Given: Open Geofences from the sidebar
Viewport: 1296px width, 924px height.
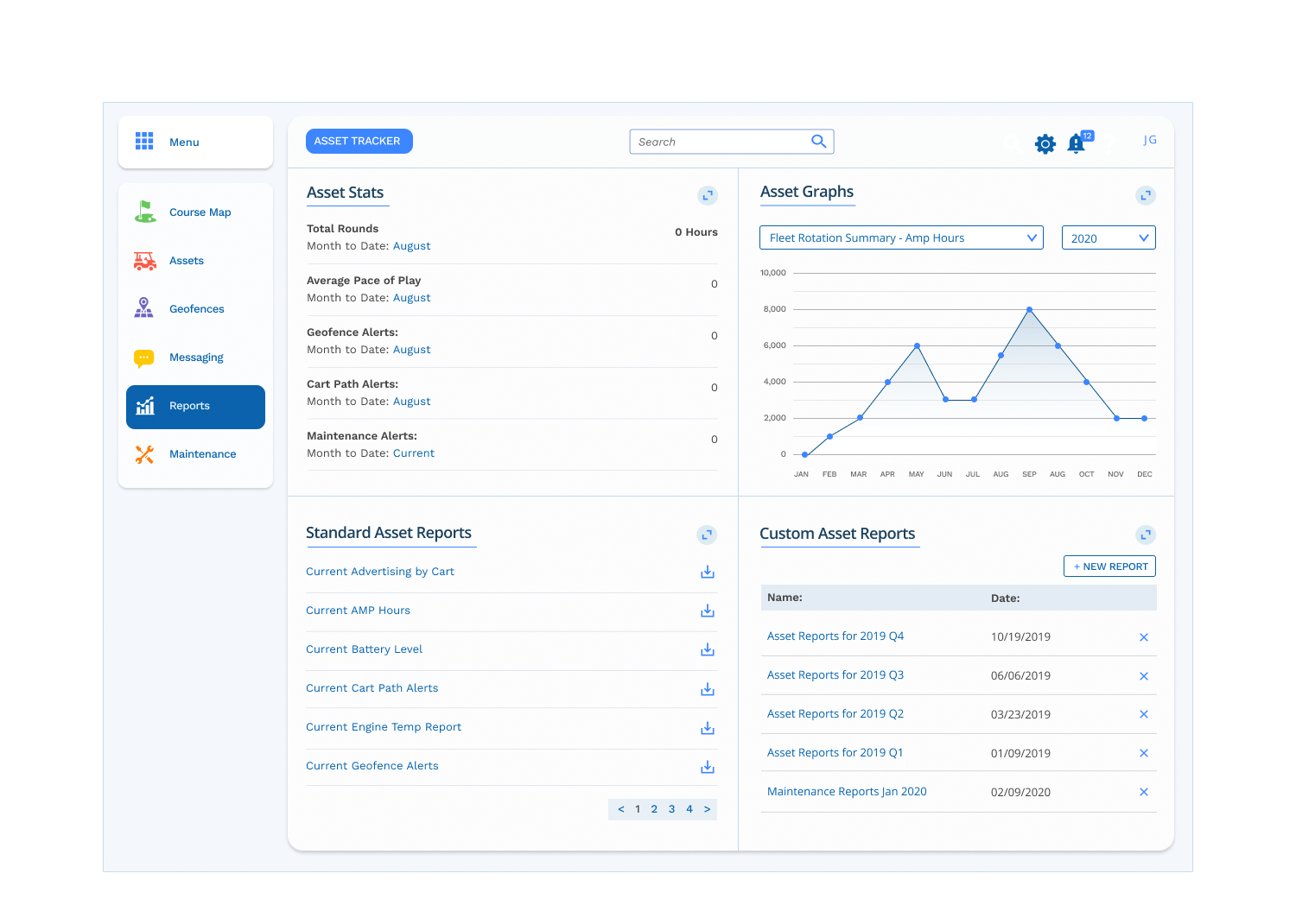Looking at the screenshot, I should coord(196,309).
